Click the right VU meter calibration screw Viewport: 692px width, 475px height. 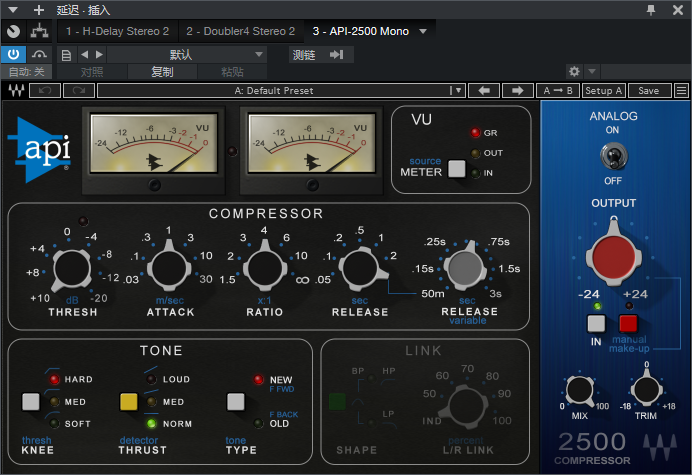coord(312,185)
